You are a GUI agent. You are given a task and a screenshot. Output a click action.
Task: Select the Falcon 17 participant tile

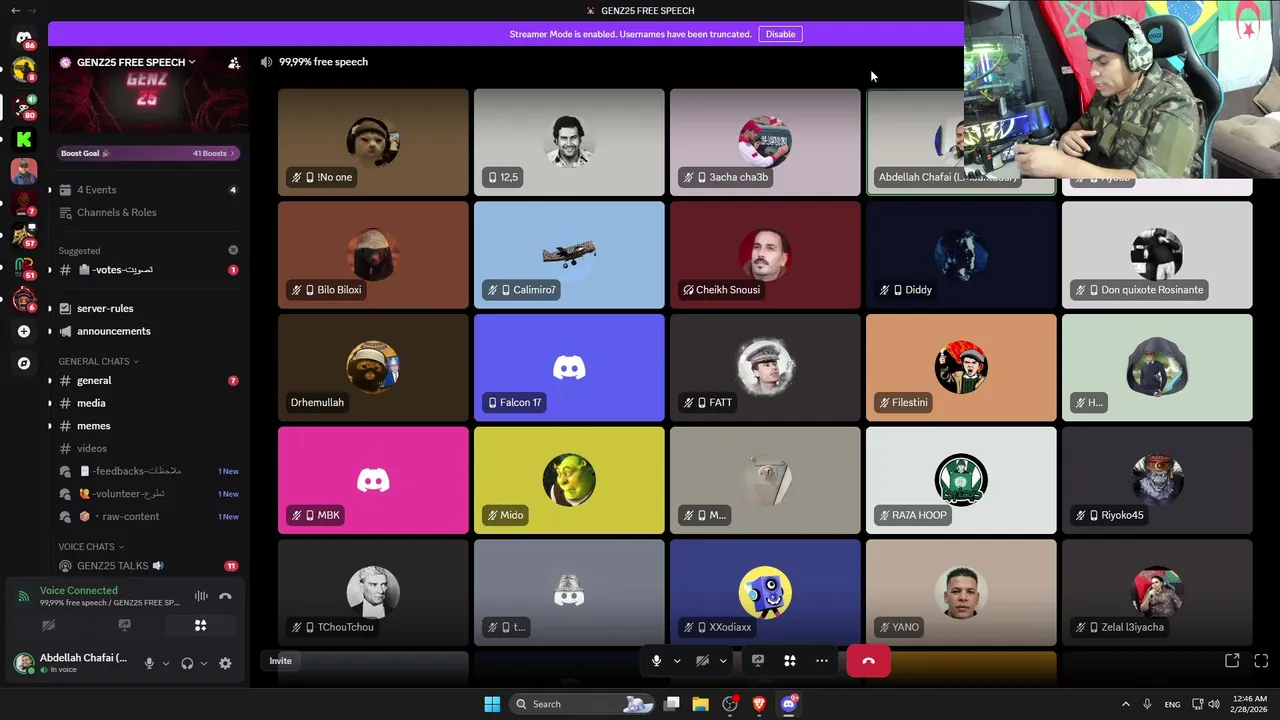[569, 368]
